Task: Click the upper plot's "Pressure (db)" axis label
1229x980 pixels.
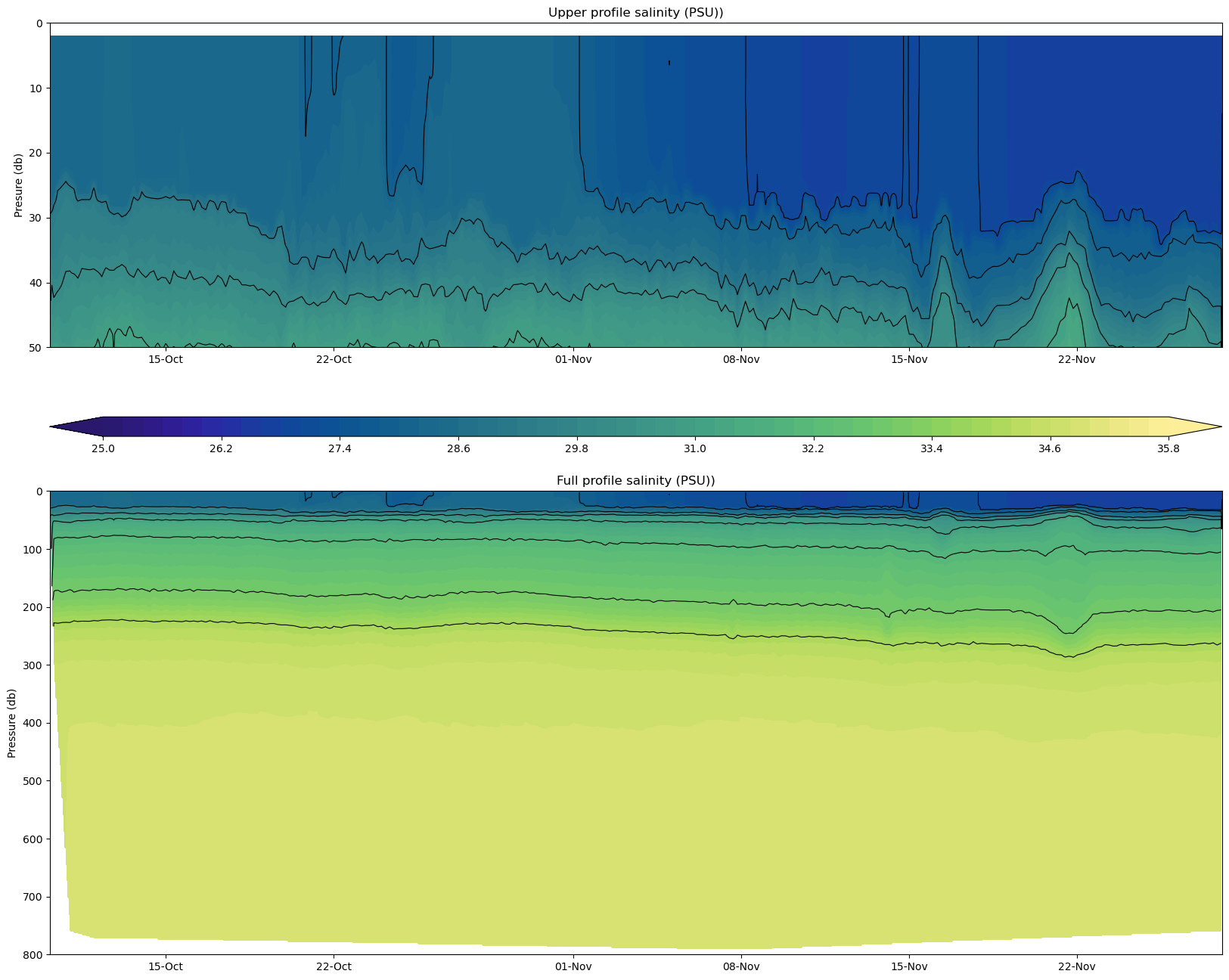Action: [x=18, y=185]
